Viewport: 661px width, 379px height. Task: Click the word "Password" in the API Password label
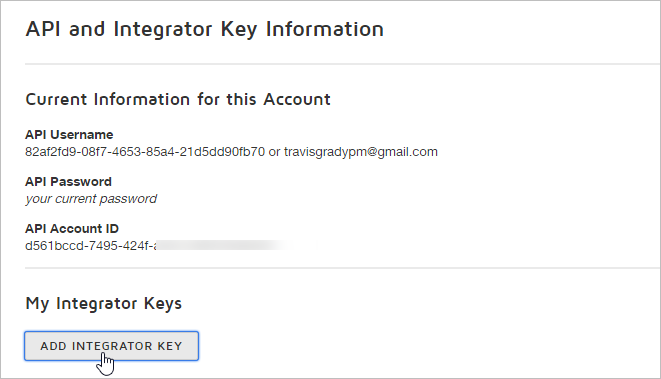tap(86, 182)
